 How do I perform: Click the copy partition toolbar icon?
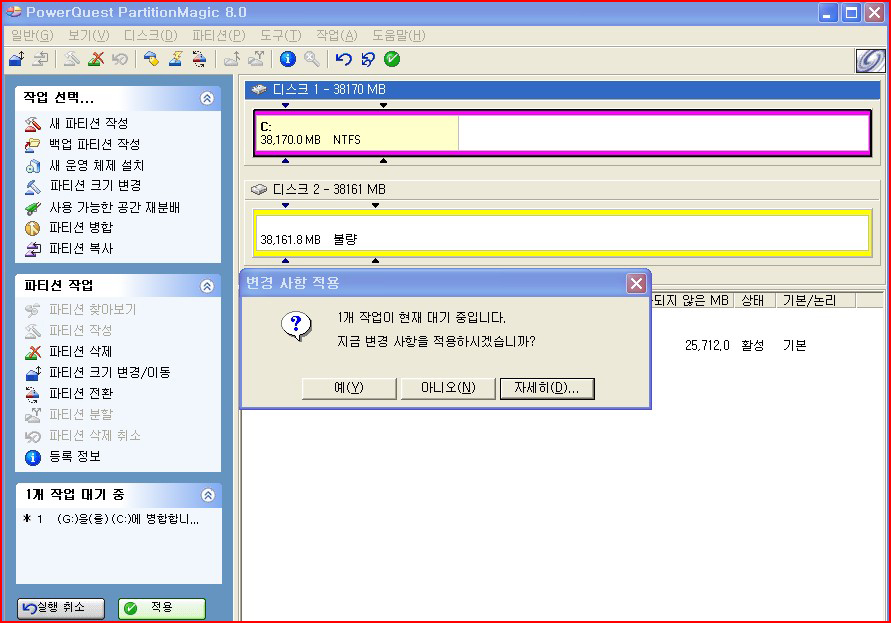pyautogui.click(x=40, y=59)
